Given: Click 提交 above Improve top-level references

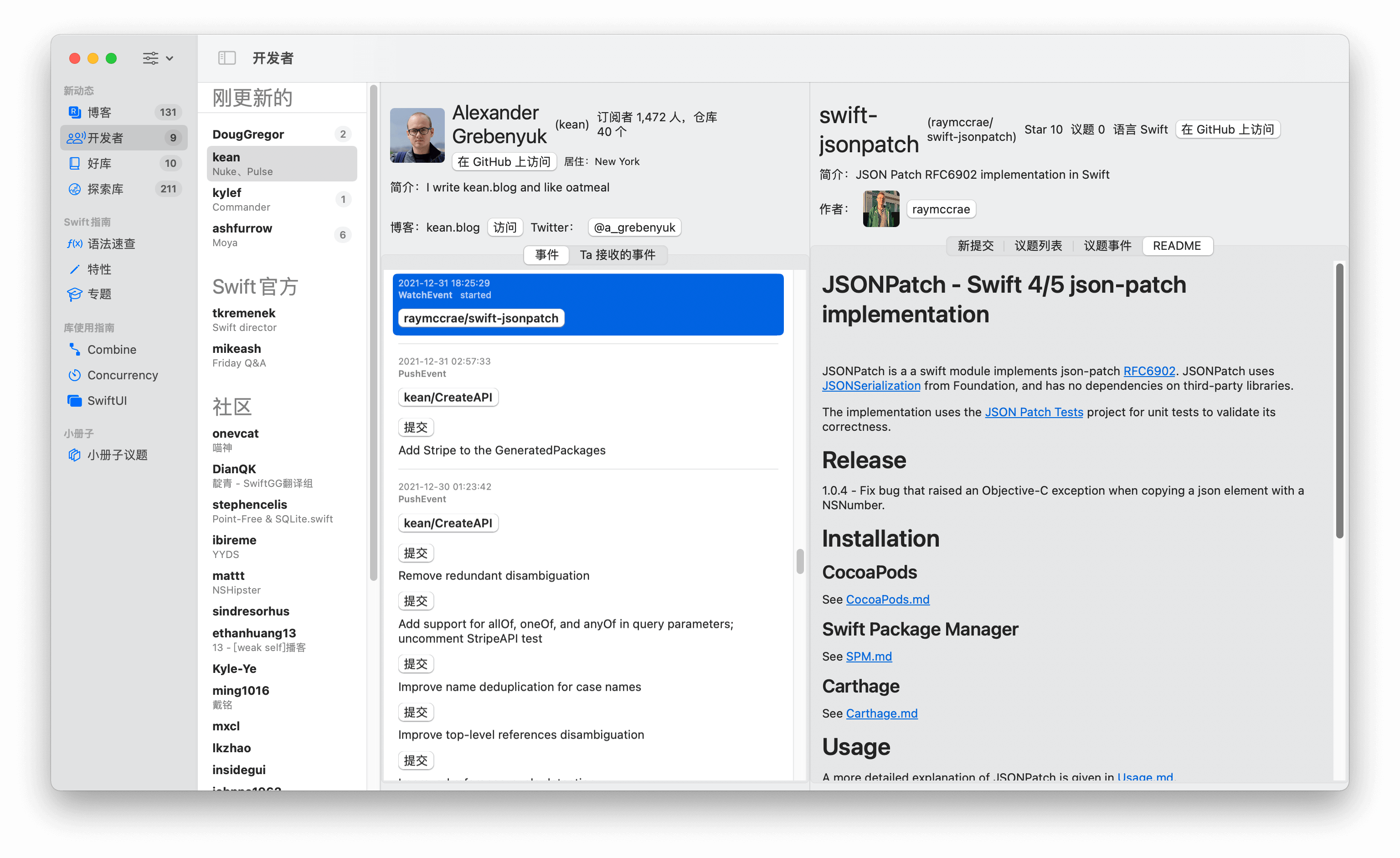Looking at the screenshot, I should click(415, 712).
